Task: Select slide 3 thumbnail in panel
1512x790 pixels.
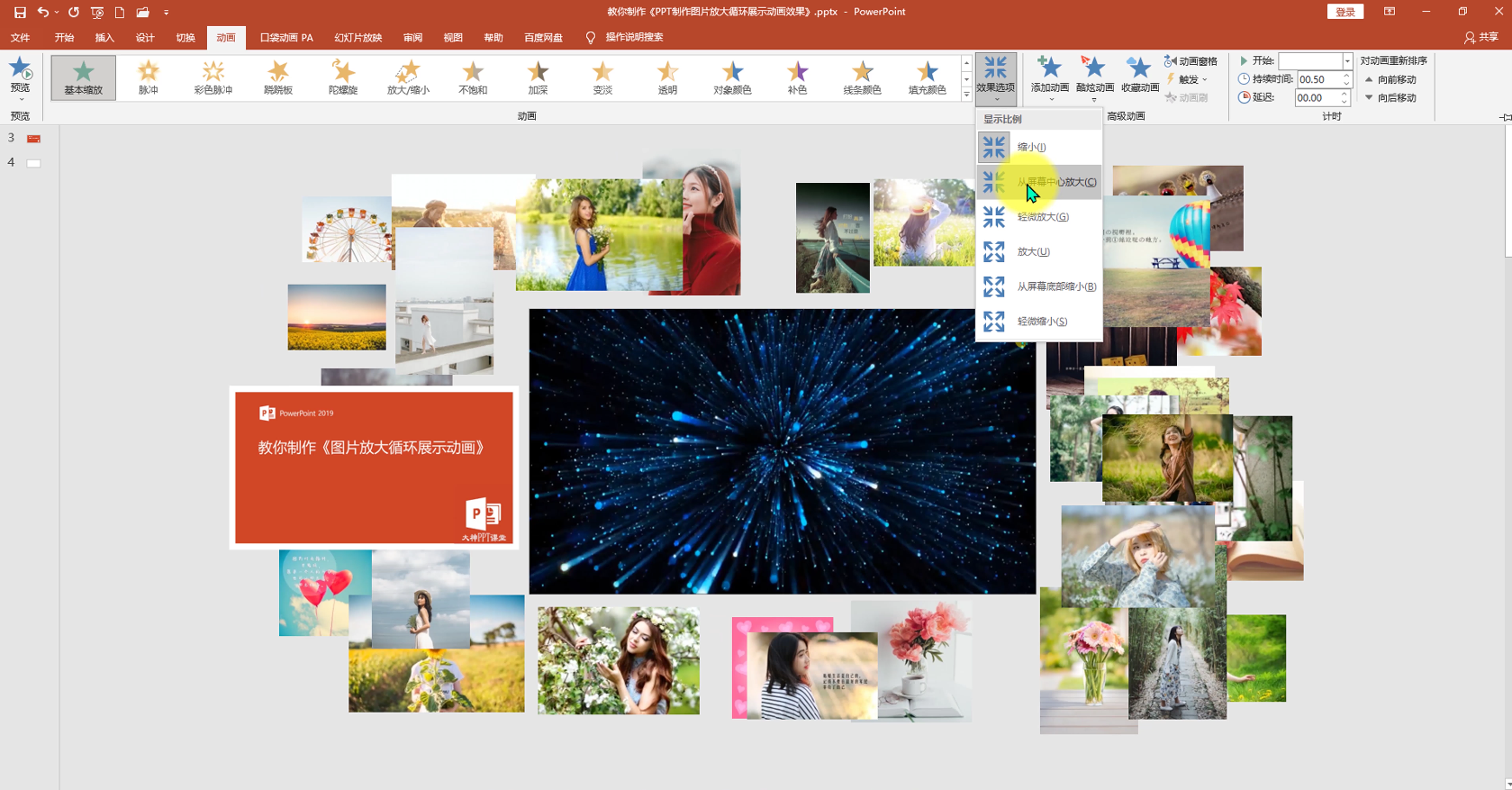Action: click(33, 139)
